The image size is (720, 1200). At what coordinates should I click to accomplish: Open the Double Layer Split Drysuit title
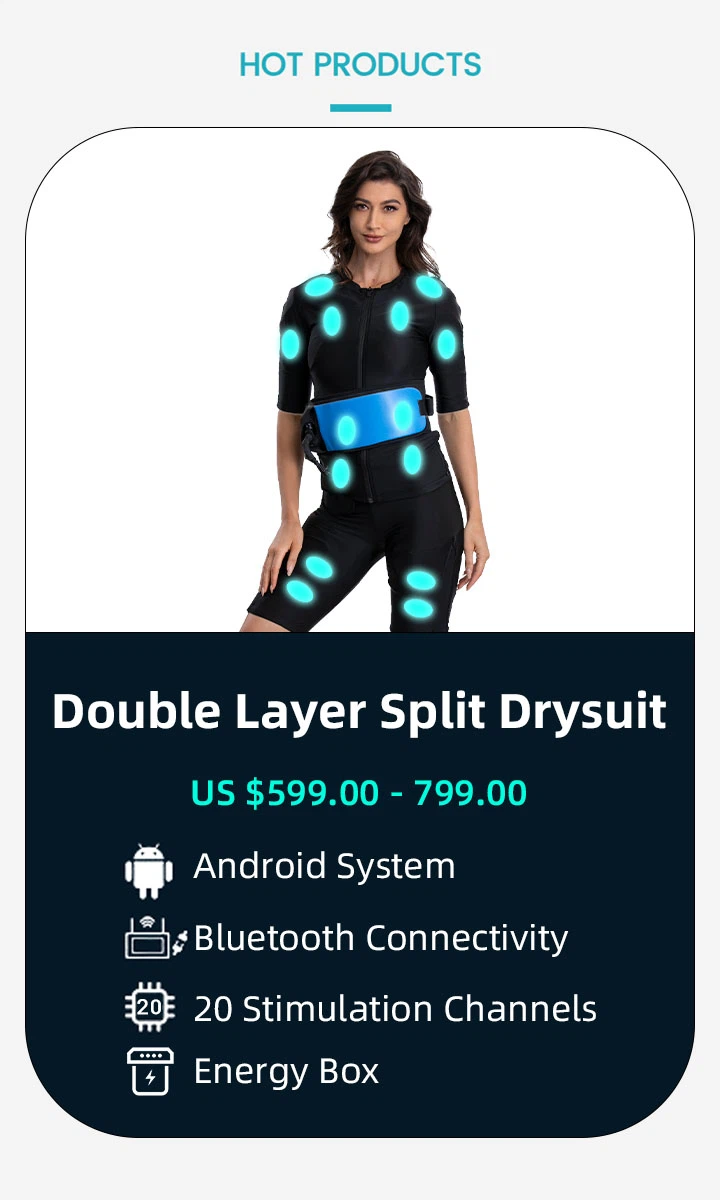359,711
